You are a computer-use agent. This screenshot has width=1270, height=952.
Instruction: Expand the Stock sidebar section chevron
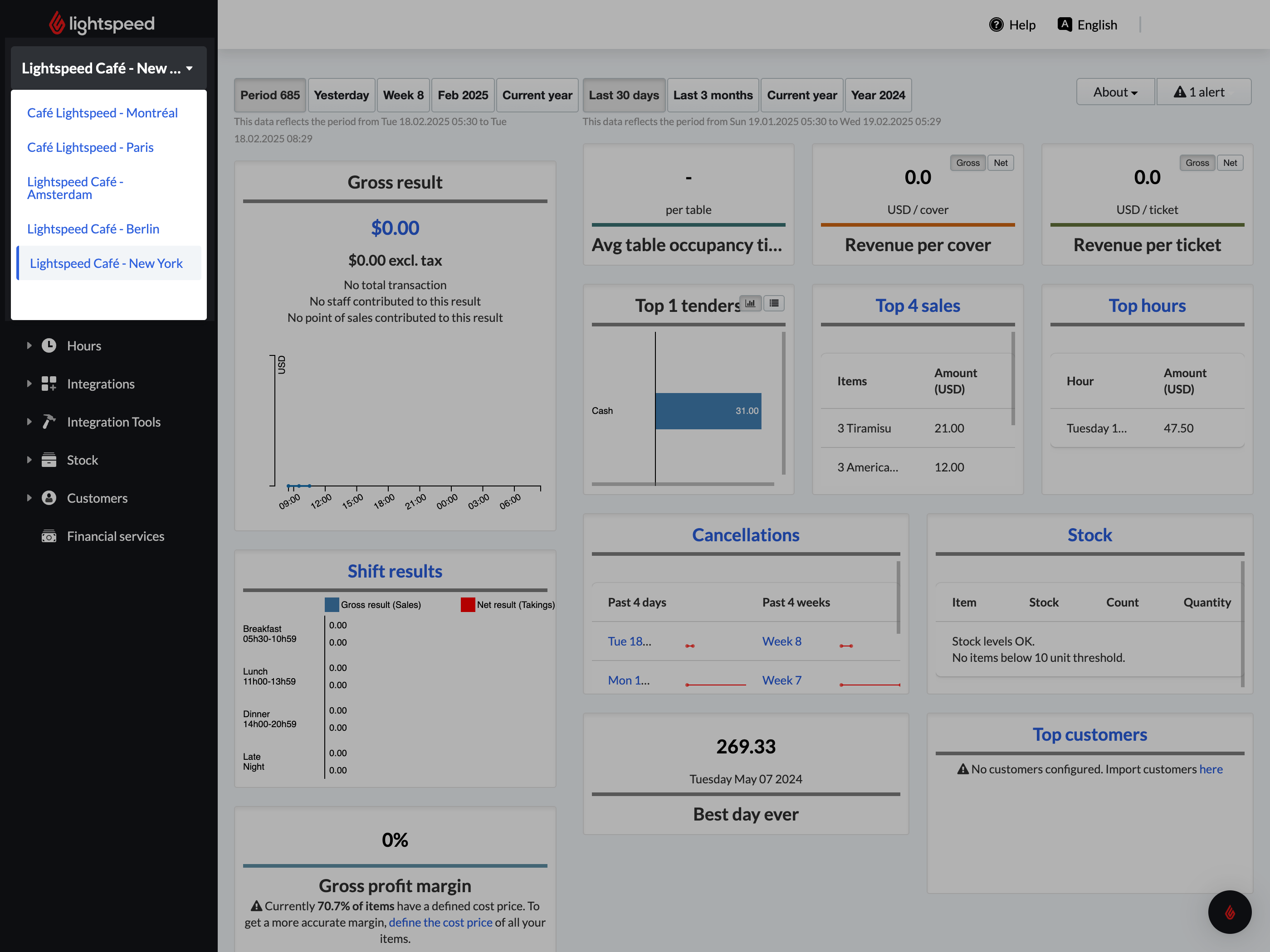[30, 460]
